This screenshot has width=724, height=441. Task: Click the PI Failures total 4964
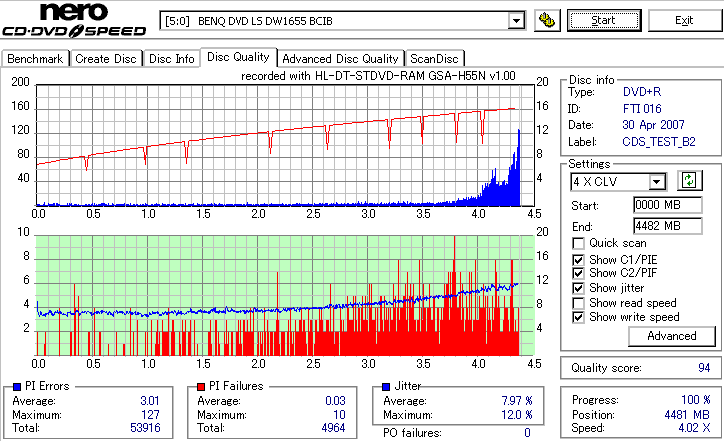tap(333, 428)
